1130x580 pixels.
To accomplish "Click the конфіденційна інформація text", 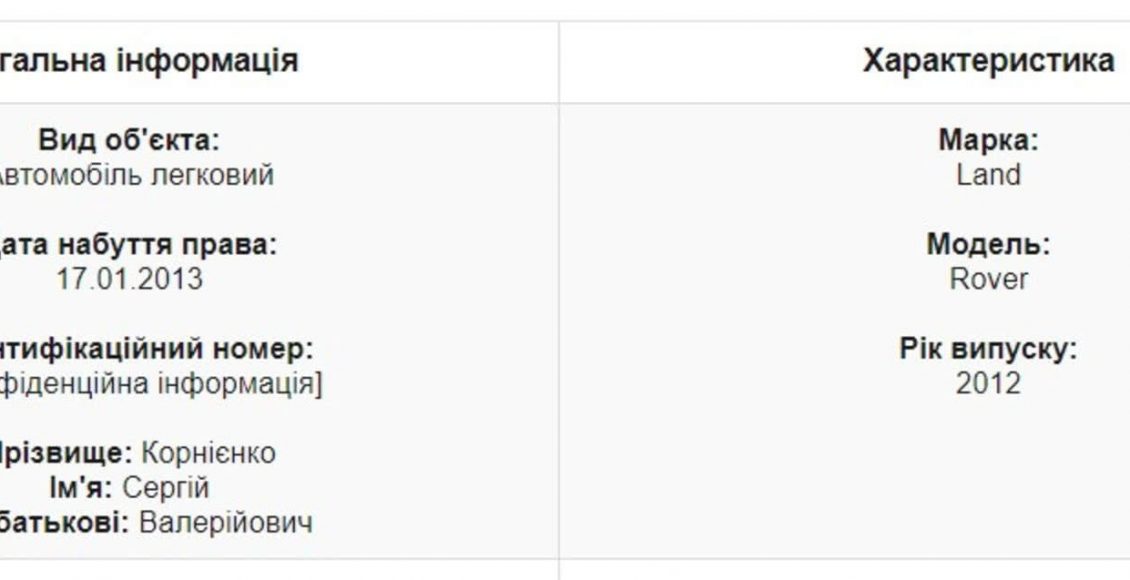I will pyautogui.click(x=161, y=384).
